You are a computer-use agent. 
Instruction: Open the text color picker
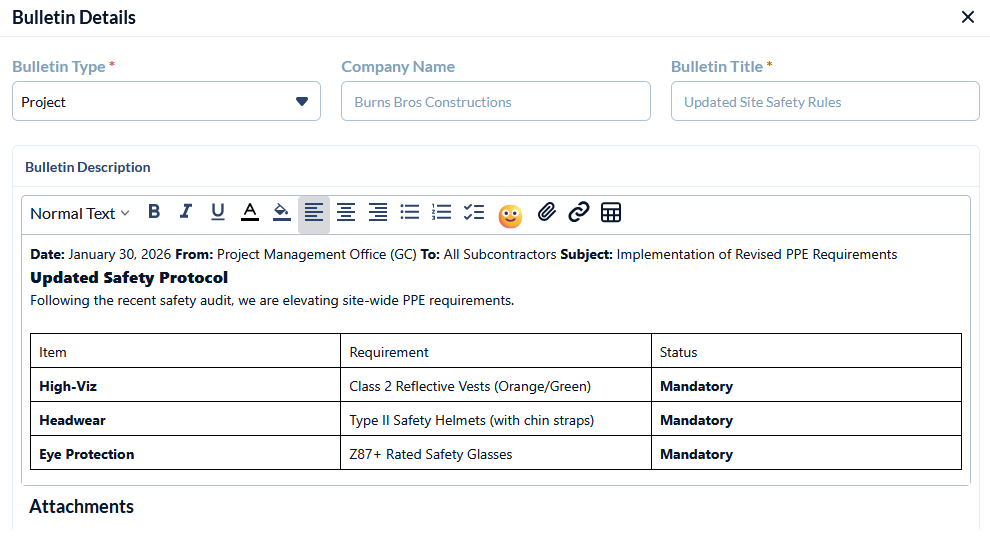pos(250,212)
